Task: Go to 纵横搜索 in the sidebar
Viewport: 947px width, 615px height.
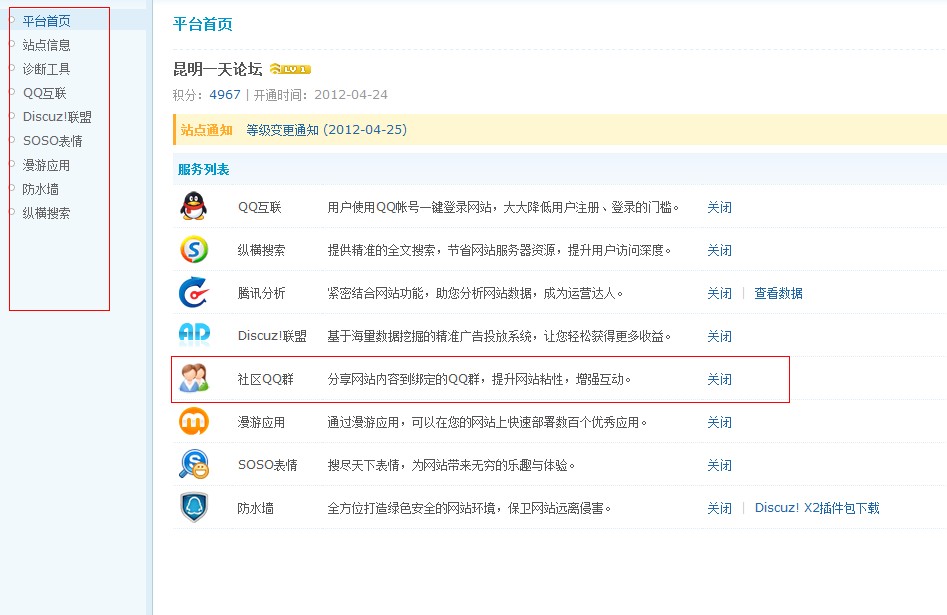Action: tap(47, 213)
